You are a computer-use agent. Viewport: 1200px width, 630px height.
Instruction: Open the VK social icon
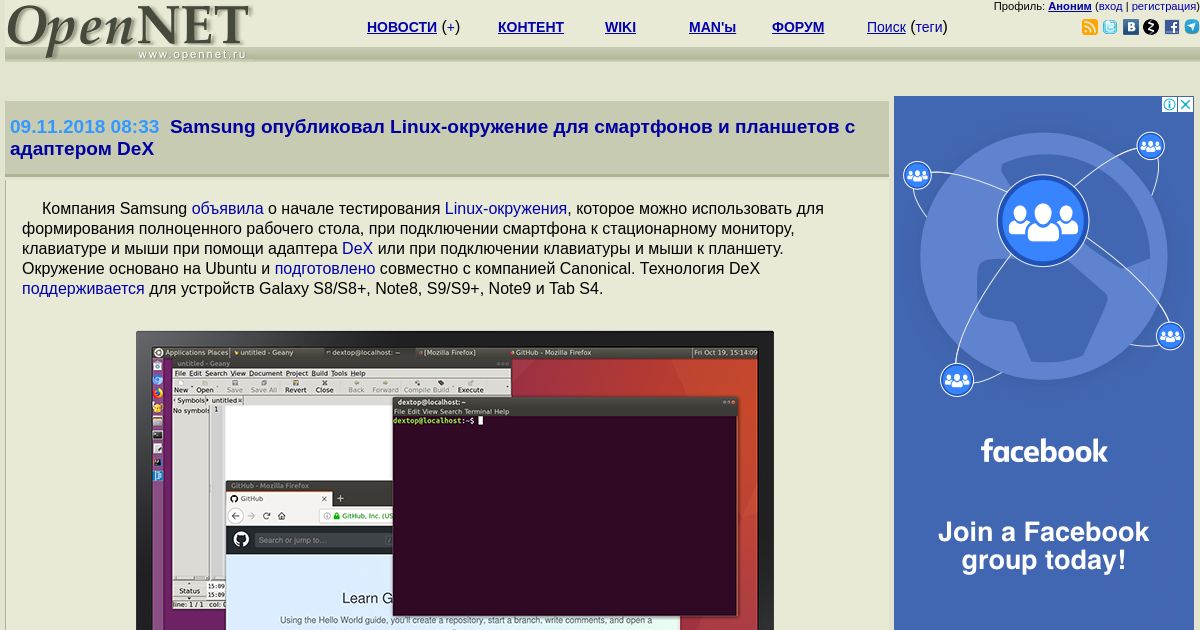coord(1131,27)
